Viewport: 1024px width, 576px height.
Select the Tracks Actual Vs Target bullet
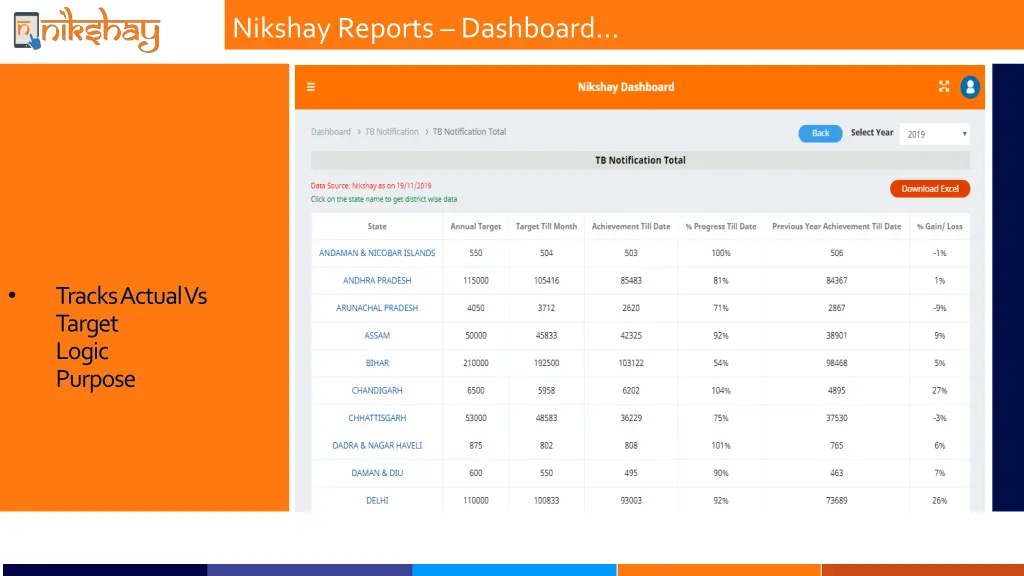(131, 310)
